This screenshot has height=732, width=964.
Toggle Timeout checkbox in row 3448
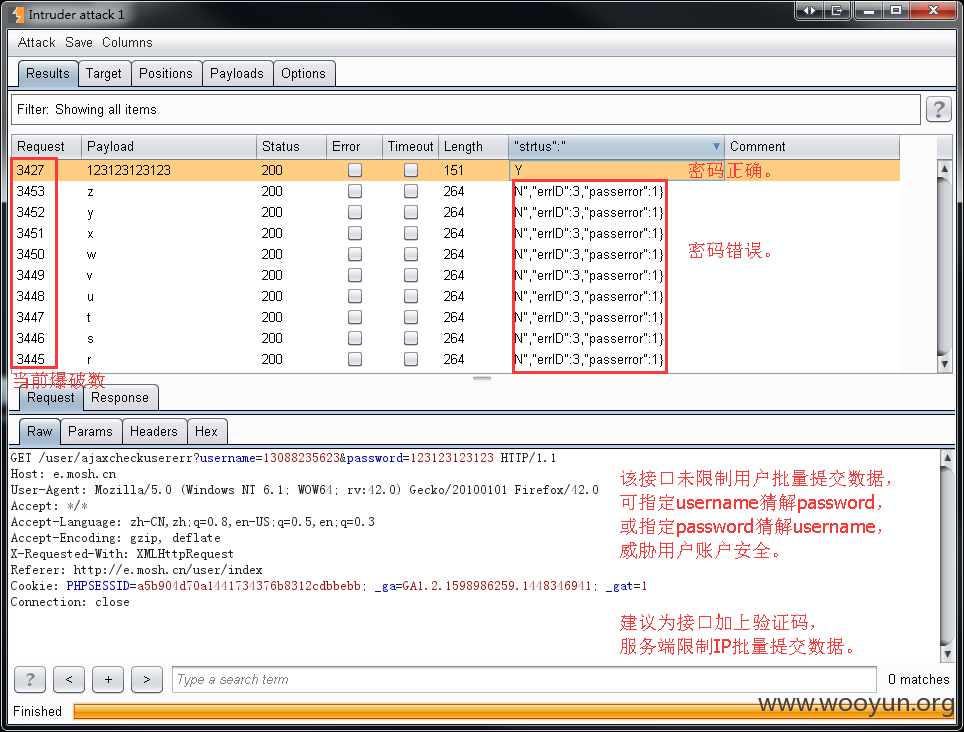tap(411, 296)
